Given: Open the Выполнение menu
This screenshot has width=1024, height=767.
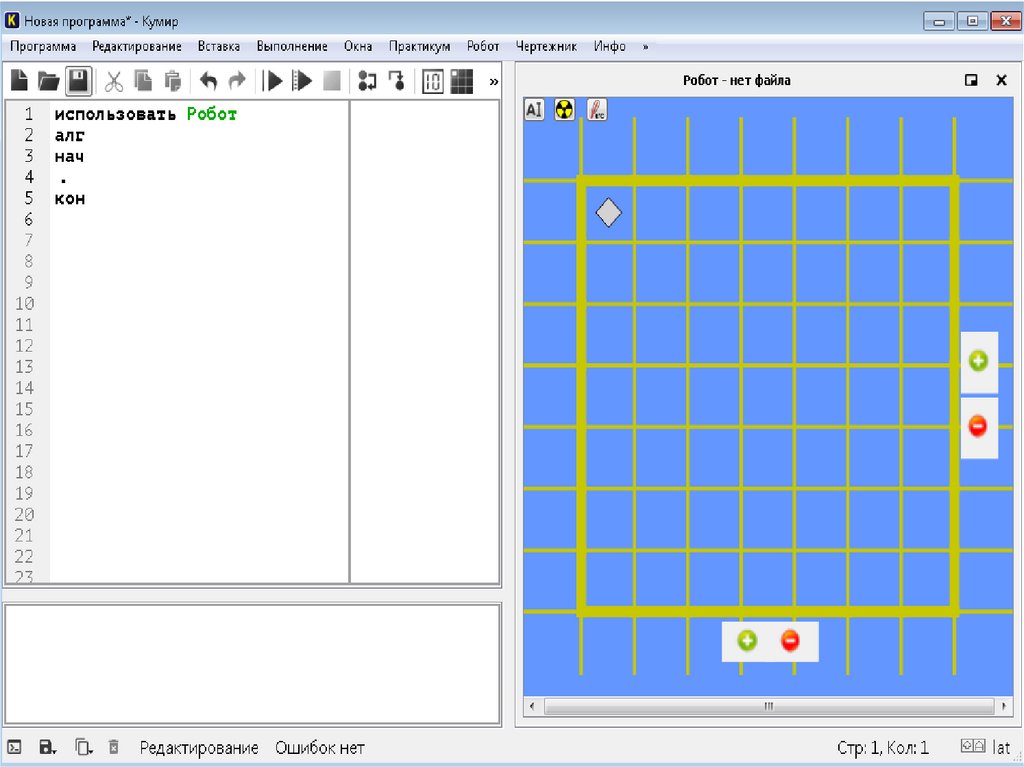Looking at the screenshot, I should click(291, 46).
